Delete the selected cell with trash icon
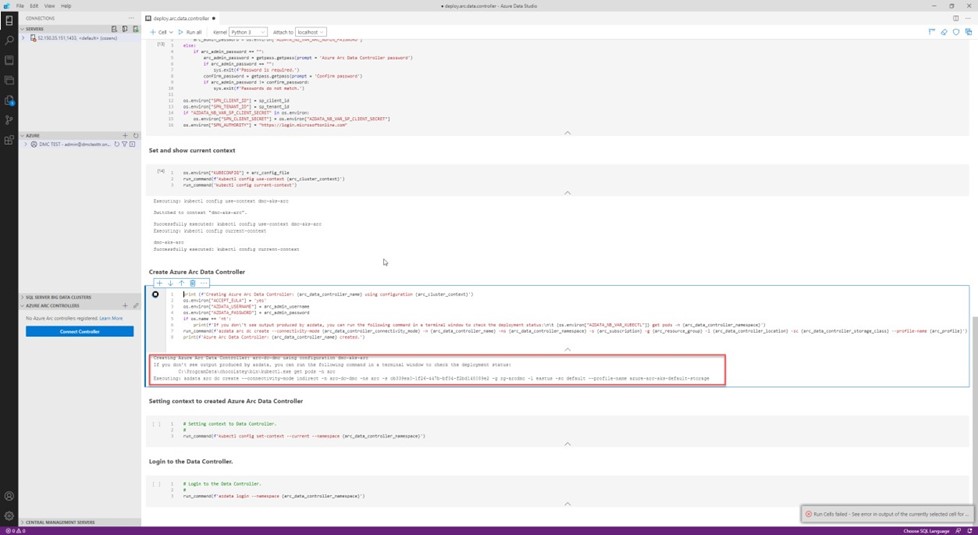 tap(192, 283)
